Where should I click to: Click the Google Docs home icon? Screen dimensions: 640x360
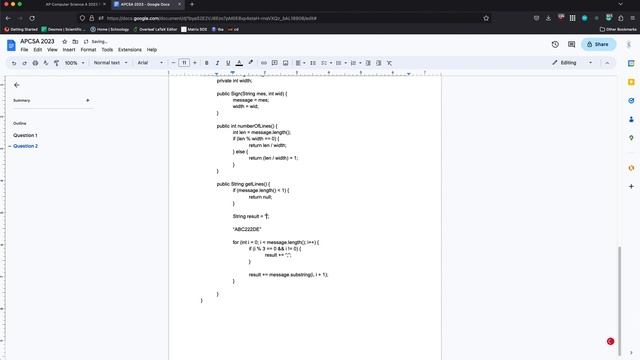[x=11, y=45]
